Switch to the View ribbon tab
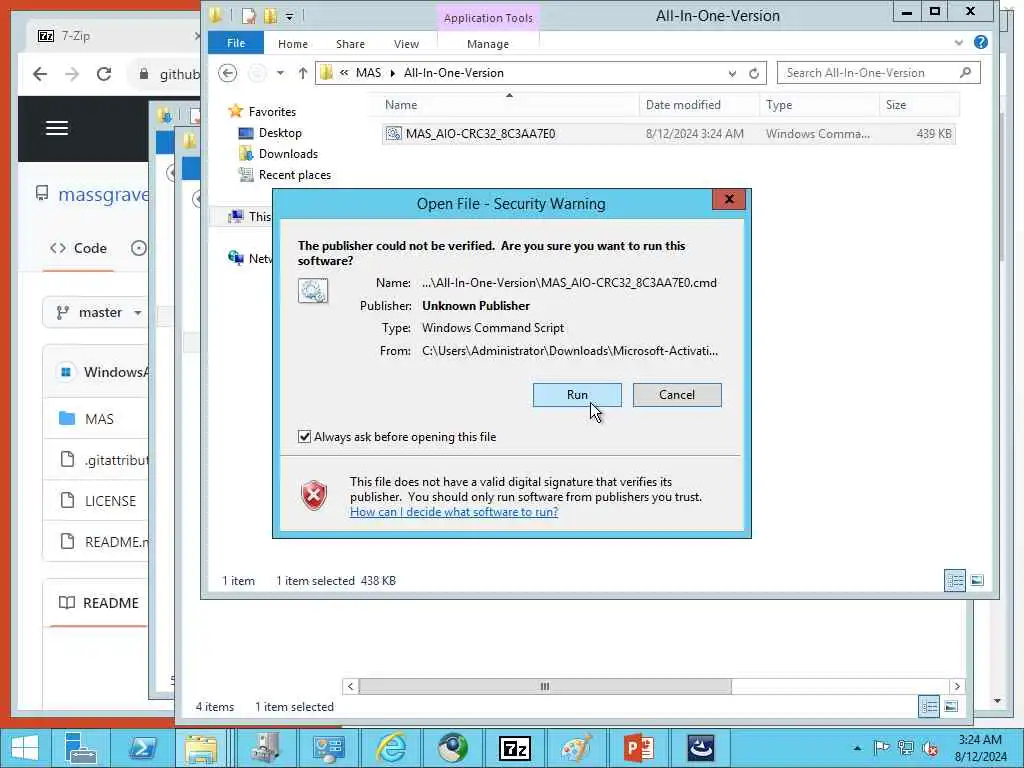 tap(406, 44)
